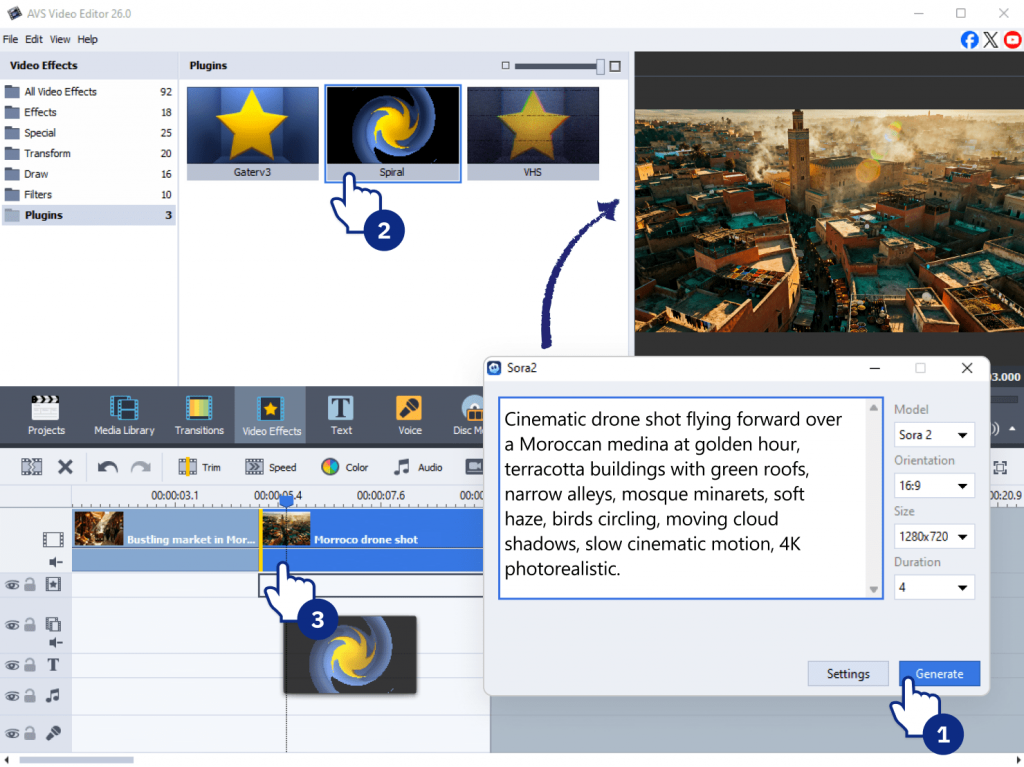Lock the music track
The height and width of the screenshot is (767, 1024).
[x=30, y=696]
